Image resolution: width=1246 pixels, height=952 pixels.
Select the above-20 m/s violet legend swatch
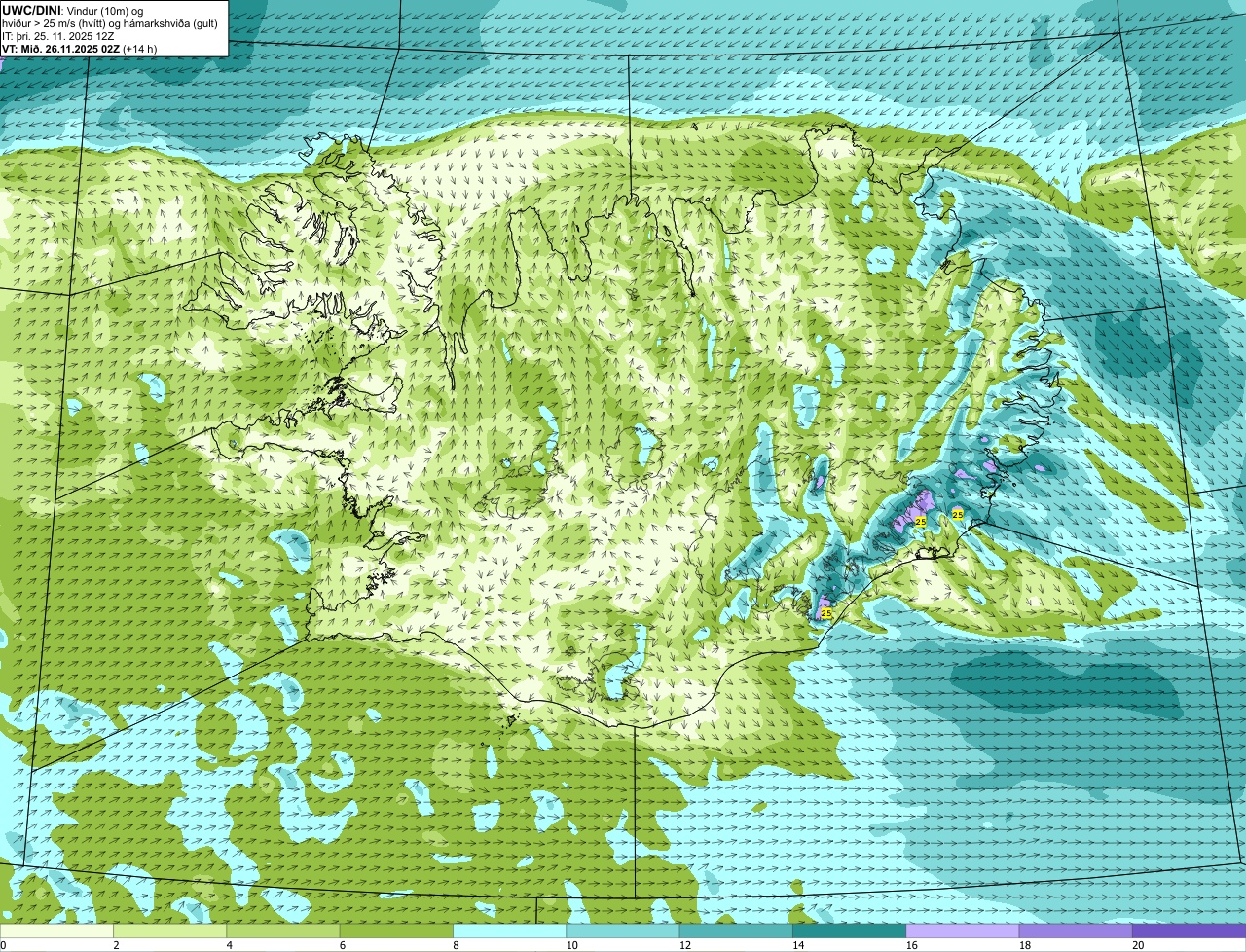(1190, 932)
